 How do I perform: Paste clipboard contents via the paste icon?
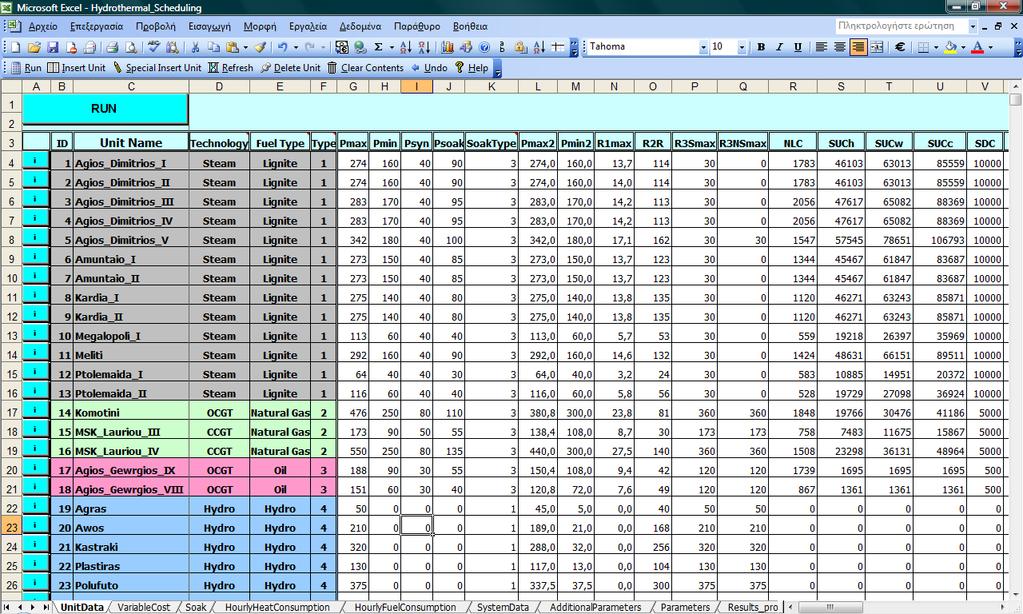click(232, 47)
